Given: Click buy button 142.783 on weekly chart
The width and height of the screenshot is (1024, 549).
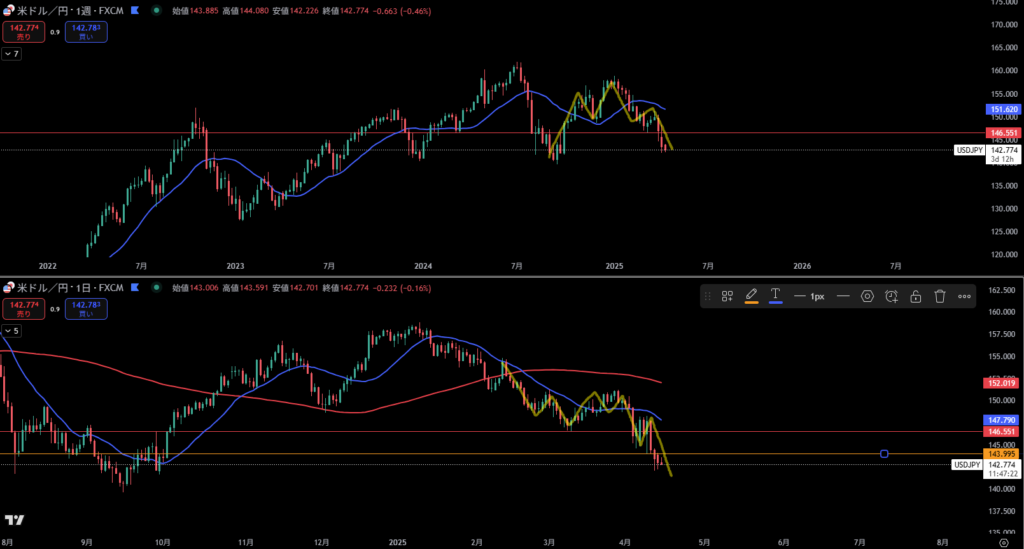Looking at the screenshot, I should click(86, 32).
